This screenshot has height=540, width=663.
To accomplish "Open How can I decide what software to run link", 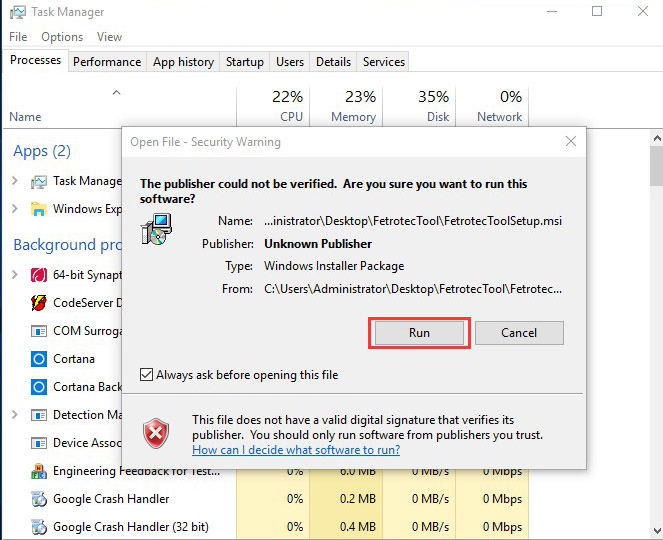I will (296, 450).
